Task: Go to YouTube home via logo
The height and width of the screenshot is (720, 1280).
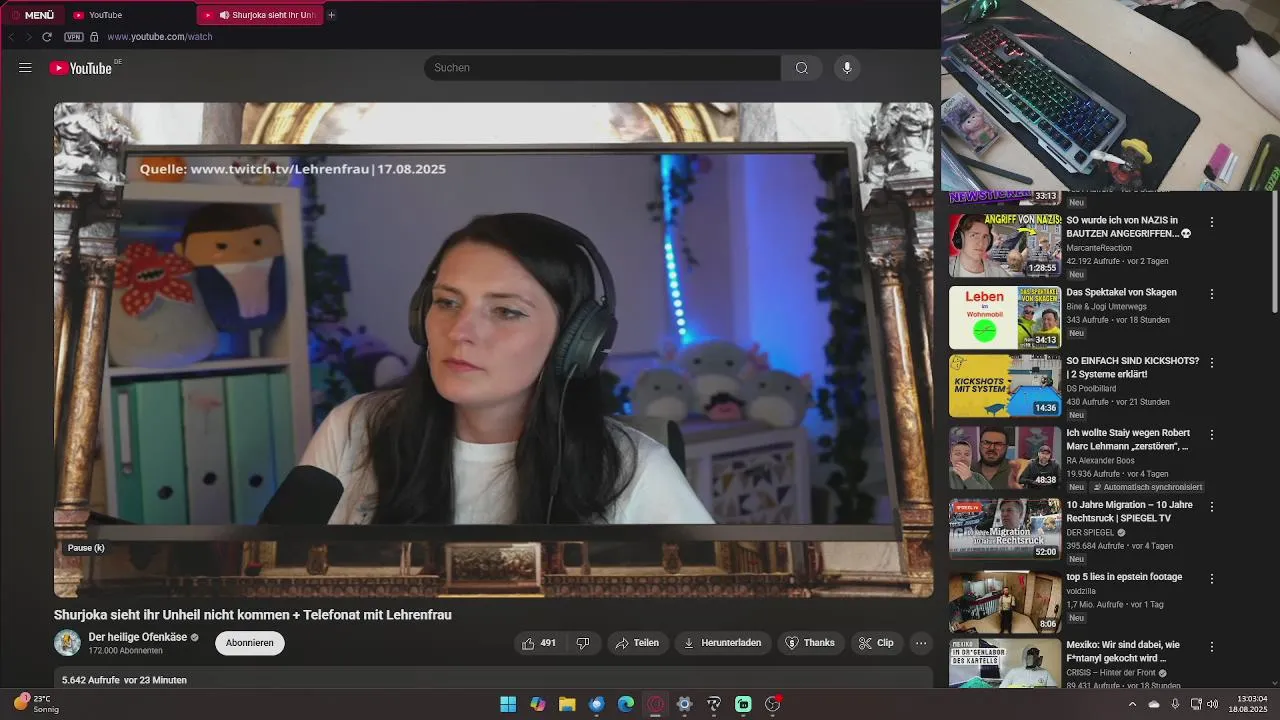Action: tap(82, 68)
